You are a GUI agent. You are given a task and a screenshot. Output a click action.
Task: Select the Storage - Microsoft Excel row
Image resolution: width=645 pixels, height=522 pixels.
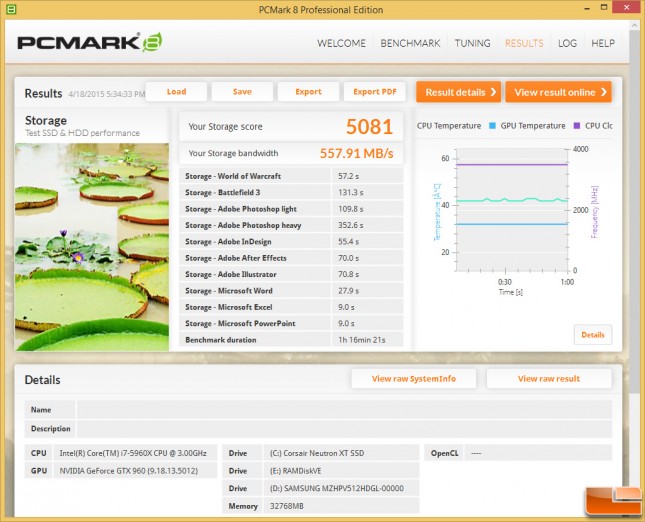pos(291,307)
